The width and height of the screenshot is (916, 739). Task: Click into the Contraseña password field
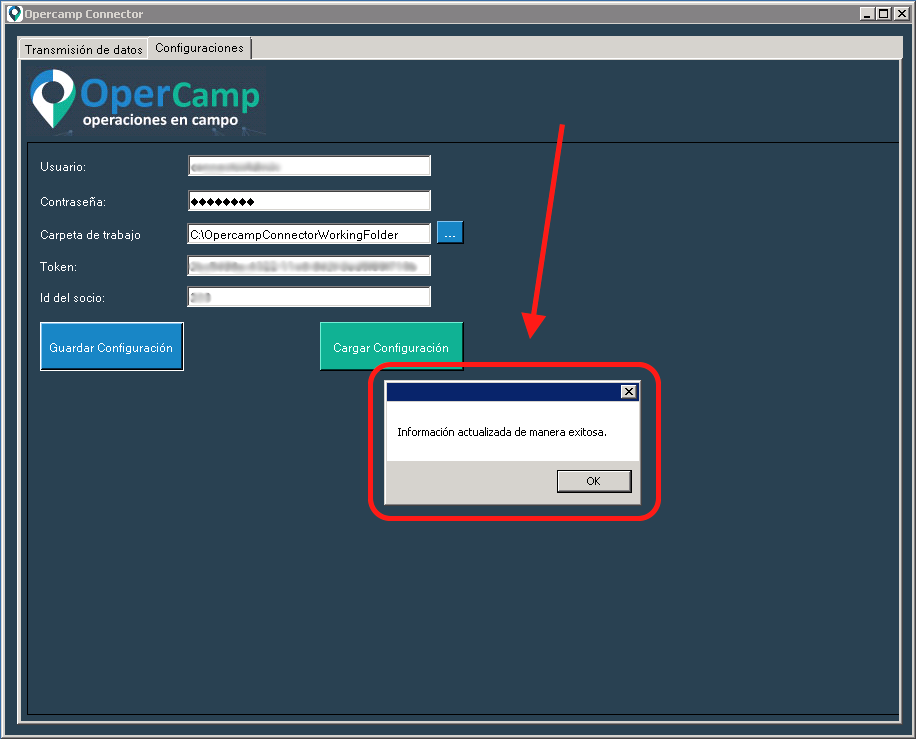pyautogui.click(x=309, y=201)
